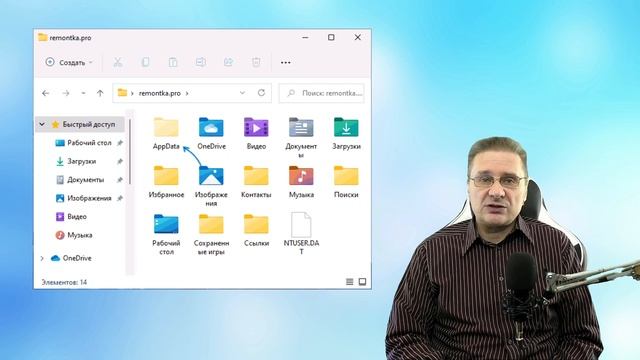Go forward with the right arrow
This screenshot has width=640, height=360.
[66, 93]
